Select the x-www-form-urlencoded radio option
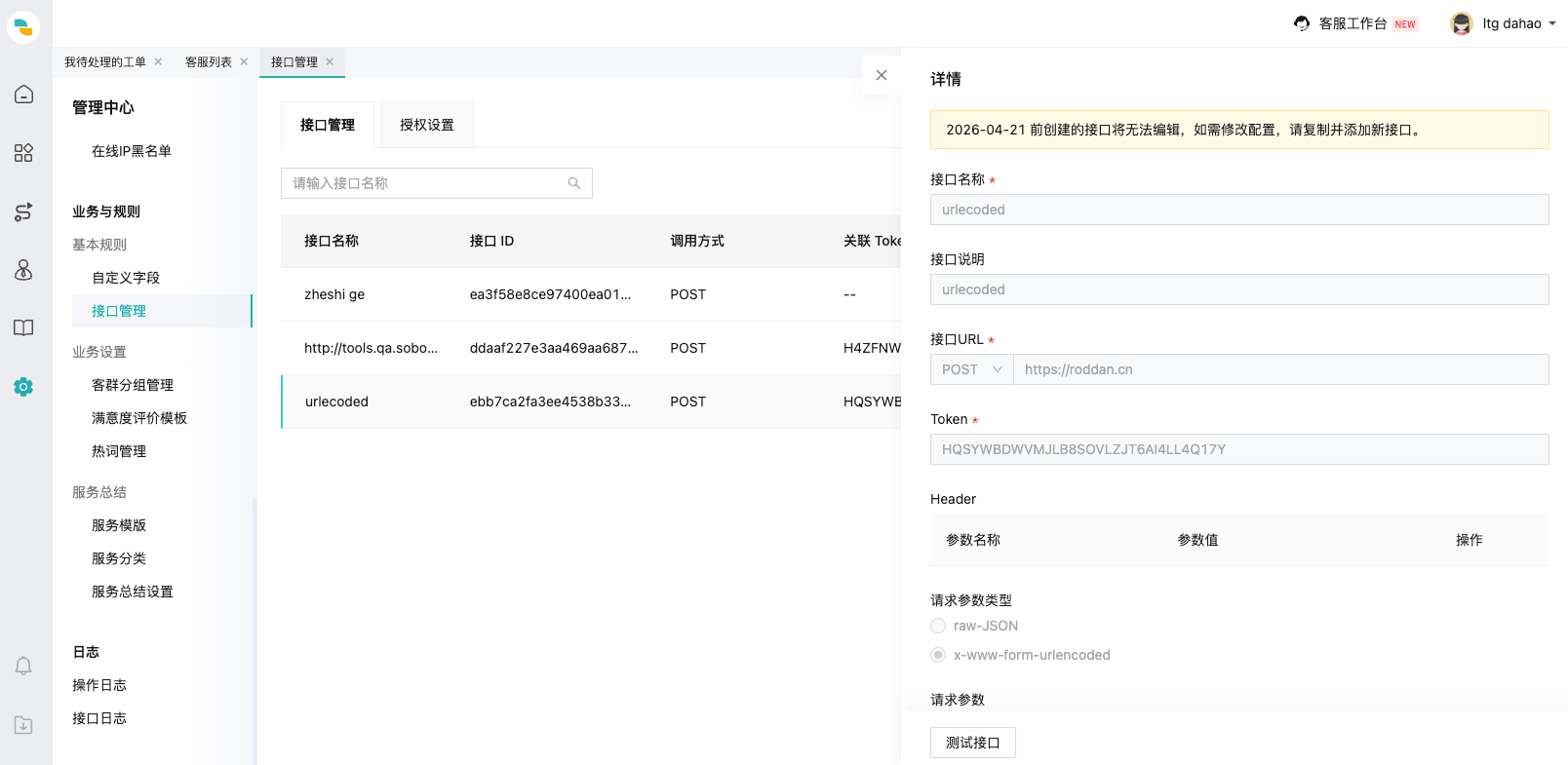This screenshot has width=1568, height=765. [x=938, y=655]
